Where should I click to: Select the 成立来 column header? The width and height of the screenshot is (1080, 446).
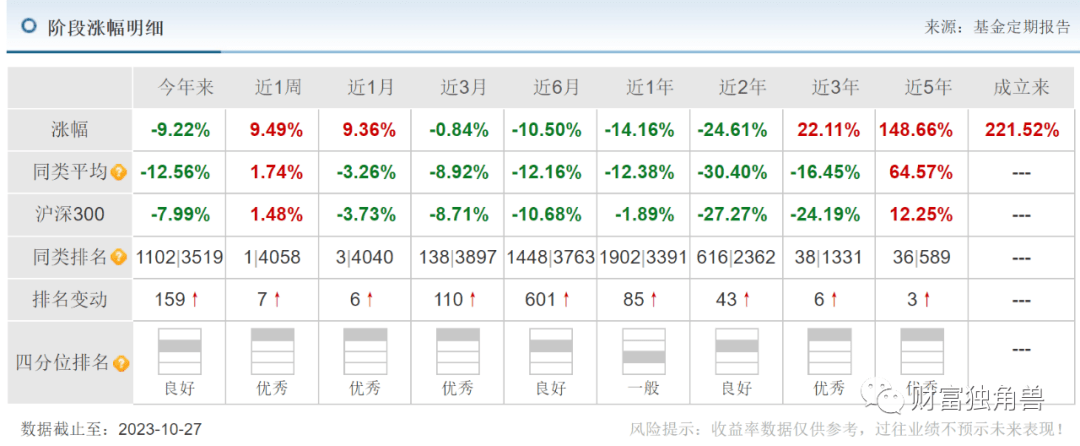click(1020, 88)
